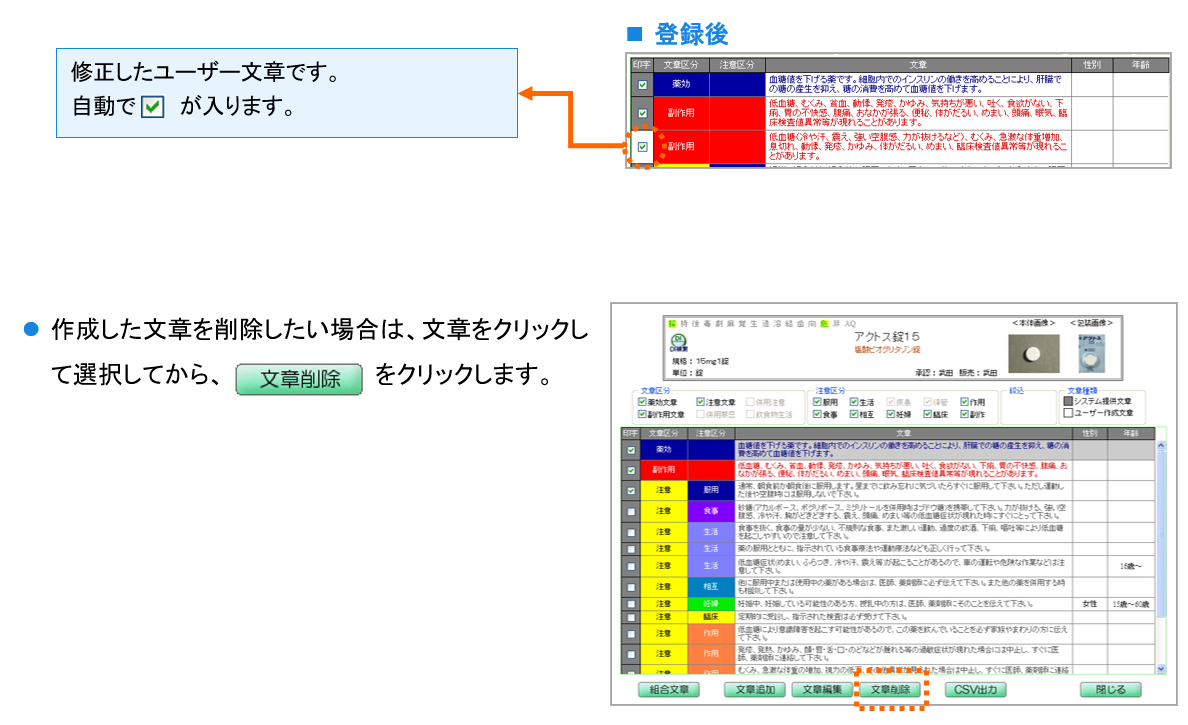Click the green 文章削除 button icon in instructions
Image resolution: width=1188 pixels, height=725 pixels.
pos(301,378)
